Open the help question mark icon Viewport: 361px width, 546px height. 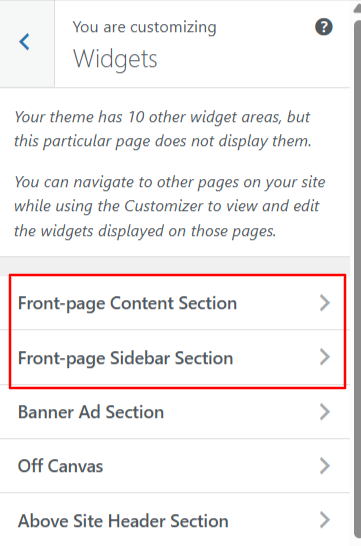pos(324,27)
